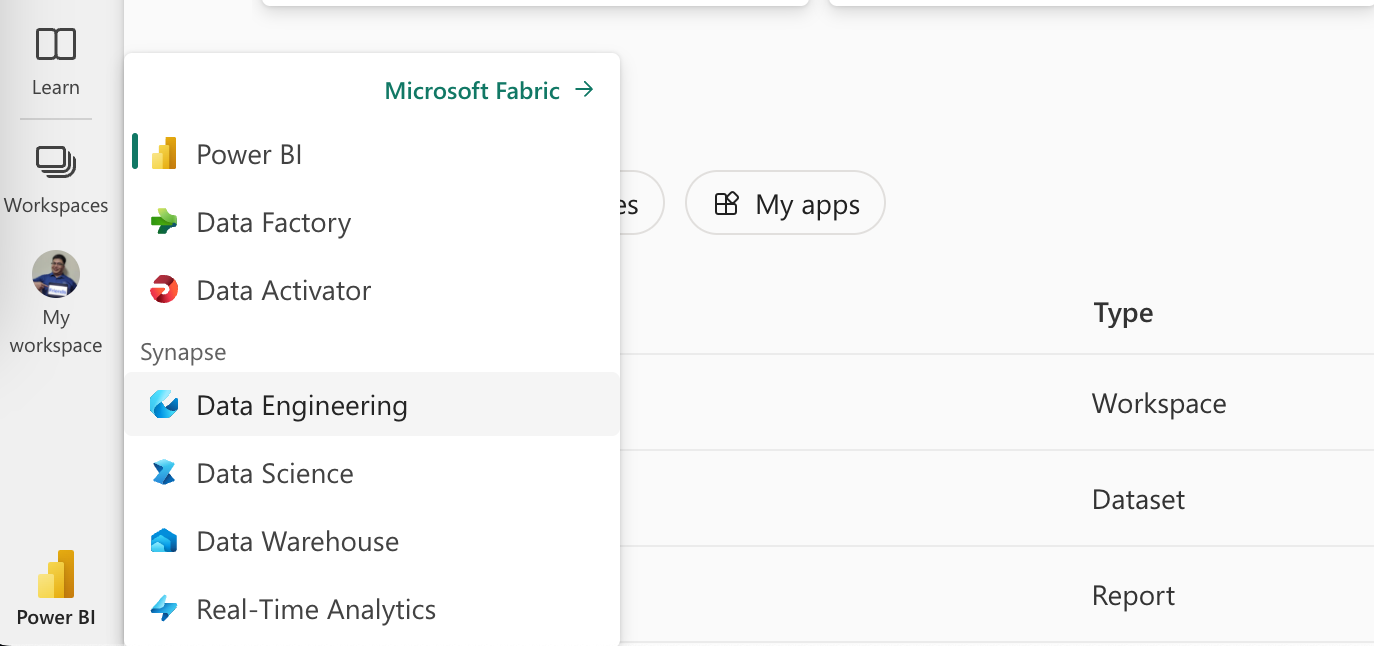Click the Data Engineering blue icon

[164, 405]
